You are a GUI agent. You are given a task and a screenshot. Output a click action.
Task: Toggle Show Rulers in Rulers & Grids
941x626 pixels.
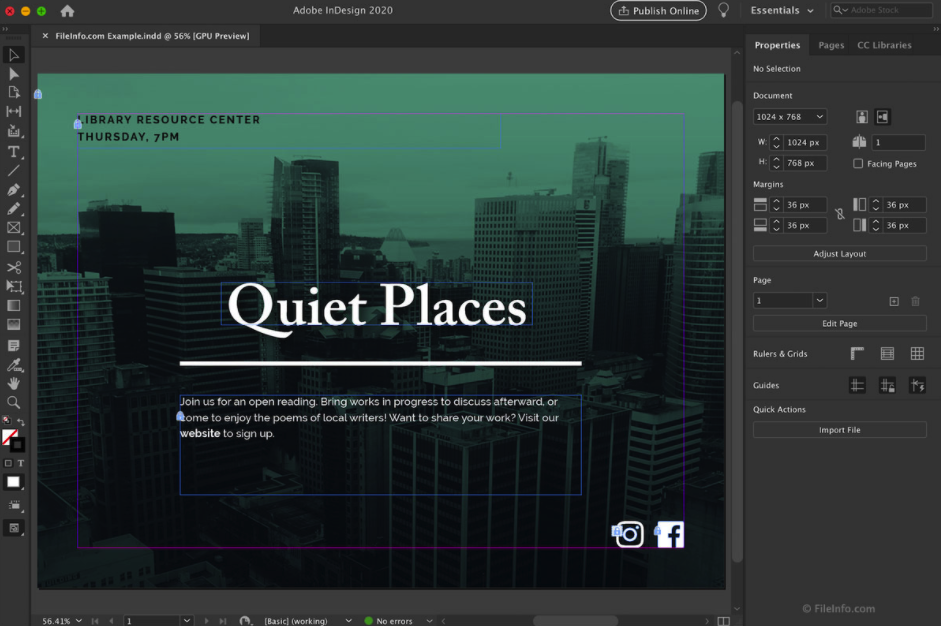pyautogui.click(x=857, y=354)
